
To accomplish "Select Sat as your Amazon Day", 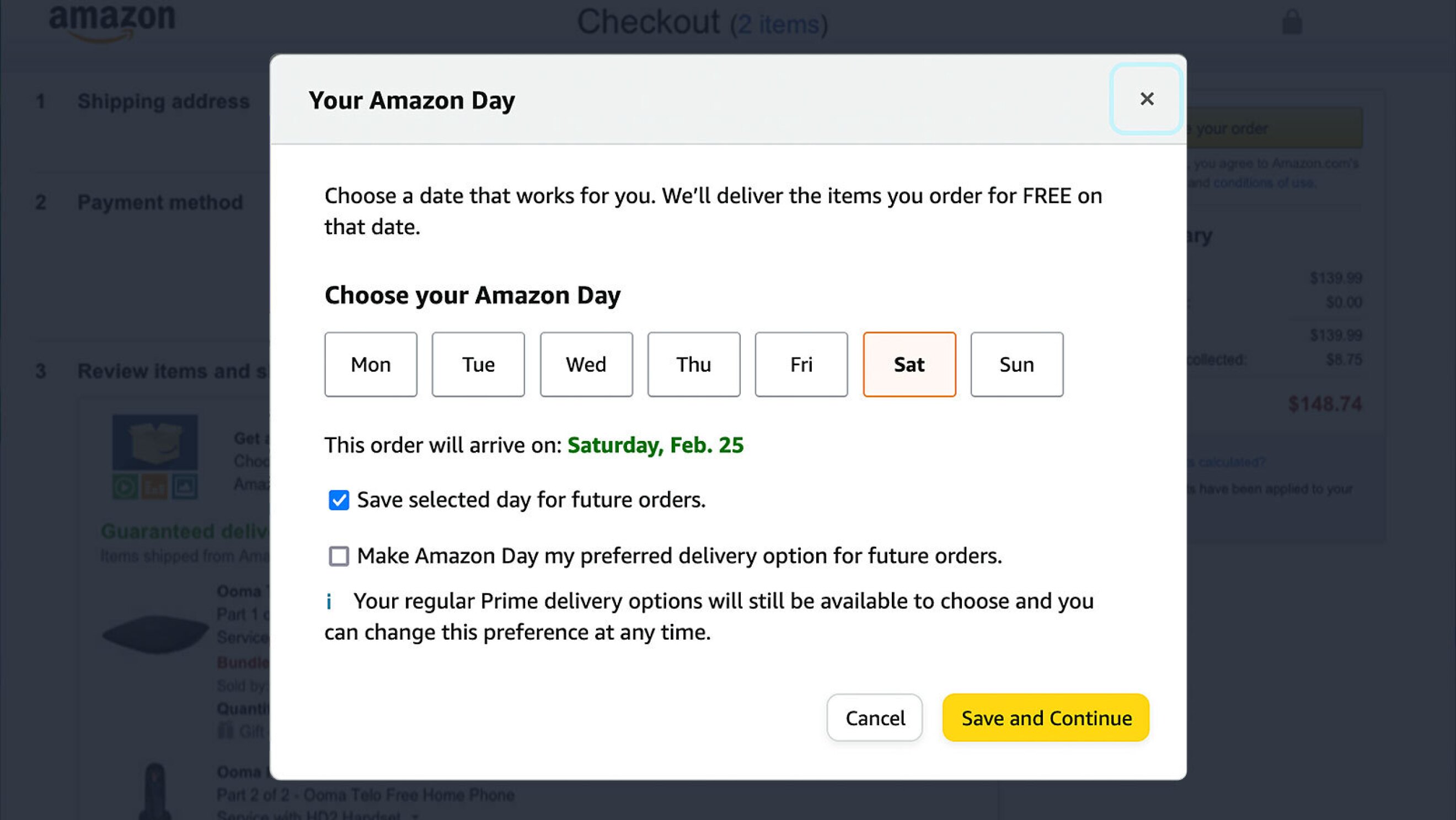I will (909, 364).
